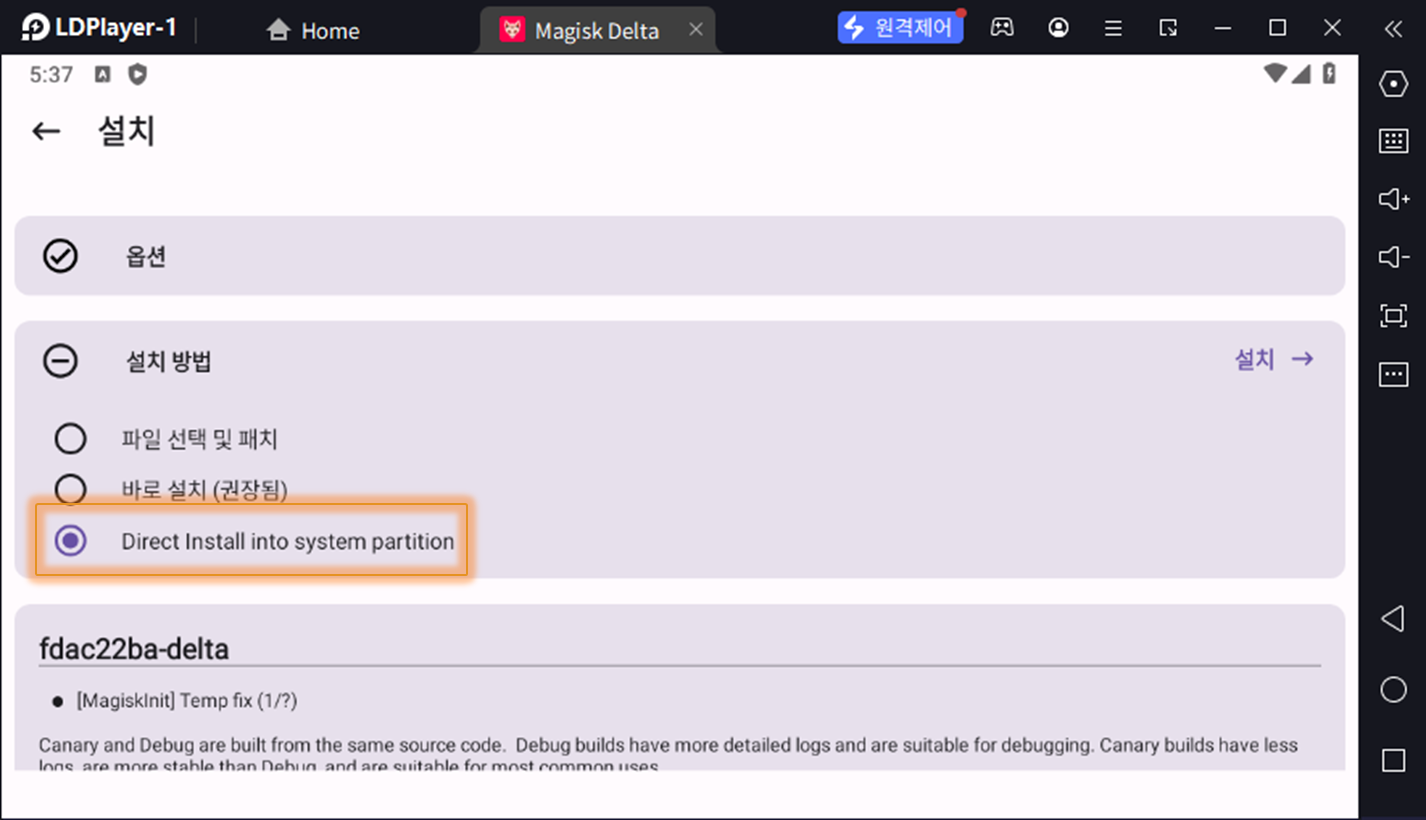Screen dimensions: 1426x820
Task: Tap Android home circle button
Action: tap(1393, 690)
